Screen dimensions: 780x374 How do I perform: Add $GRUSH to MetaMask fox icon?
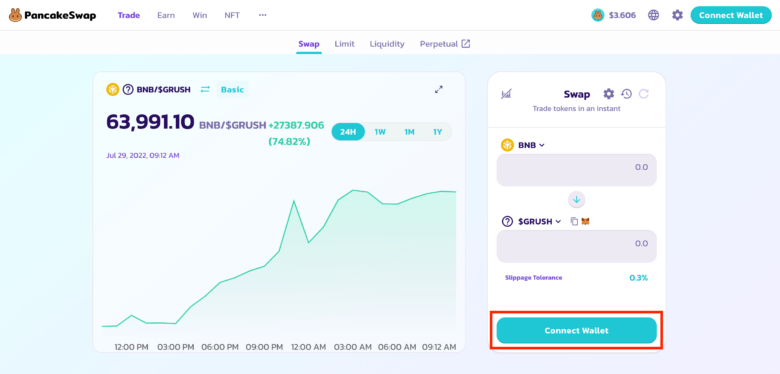click(585, 221)
